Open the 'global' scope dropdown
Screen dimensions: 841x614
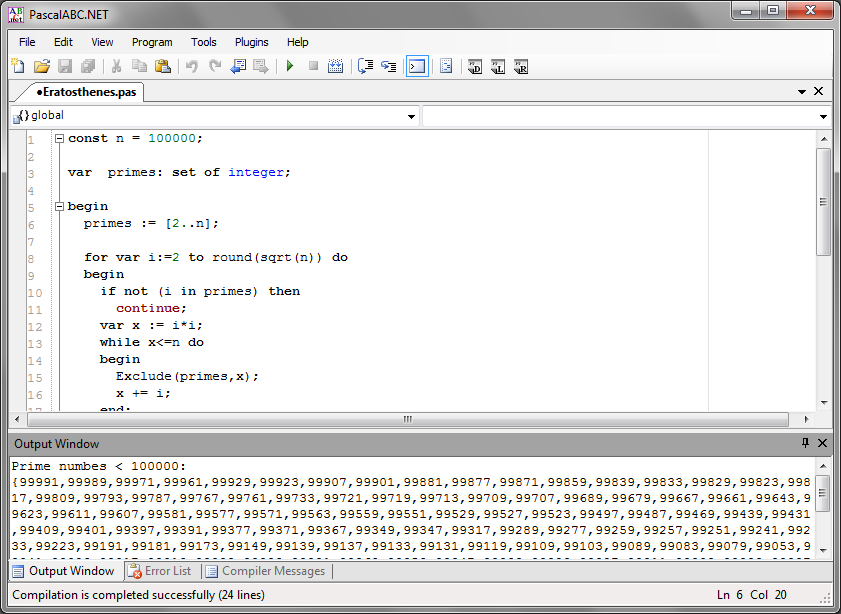412,117
